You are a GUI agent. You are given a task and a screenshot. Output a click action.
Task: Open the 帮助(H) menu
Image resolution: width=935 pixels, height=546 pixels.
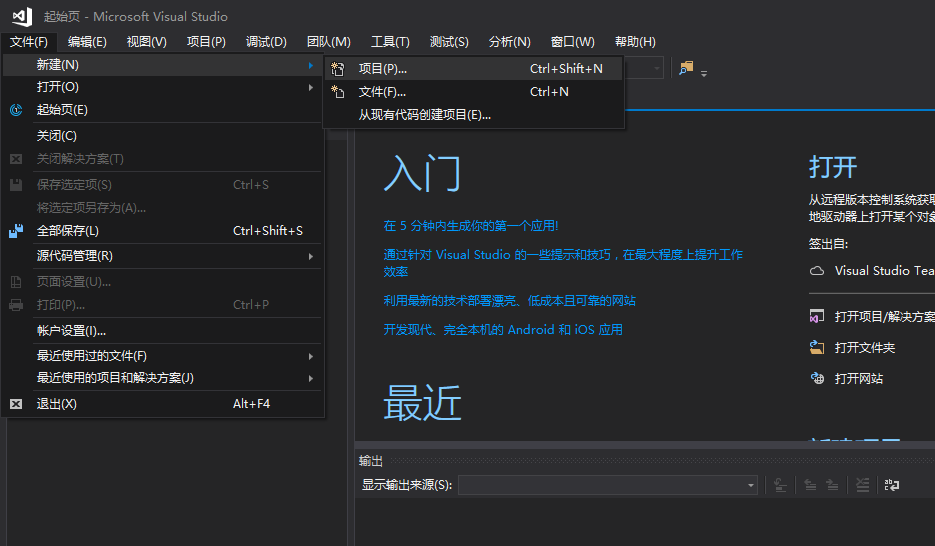click(x=635, y=42)
